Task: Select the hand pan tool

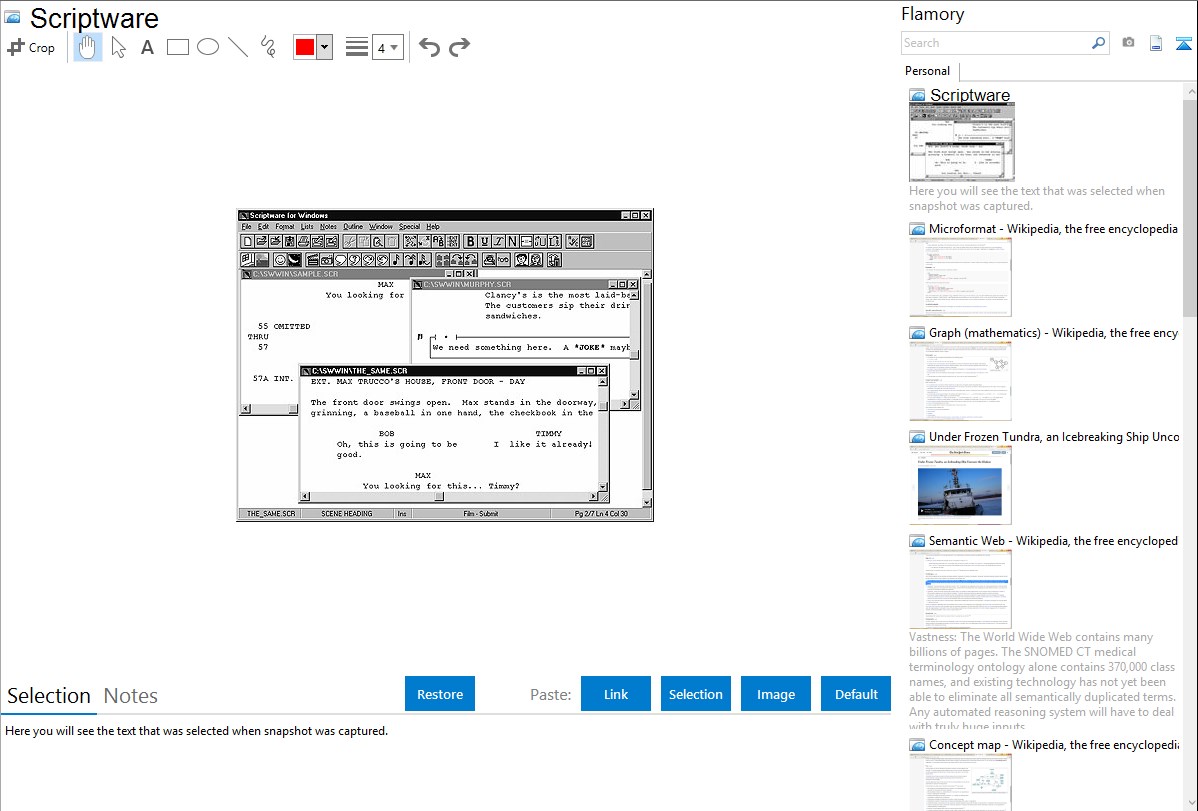Action: (x=87, y=47)
